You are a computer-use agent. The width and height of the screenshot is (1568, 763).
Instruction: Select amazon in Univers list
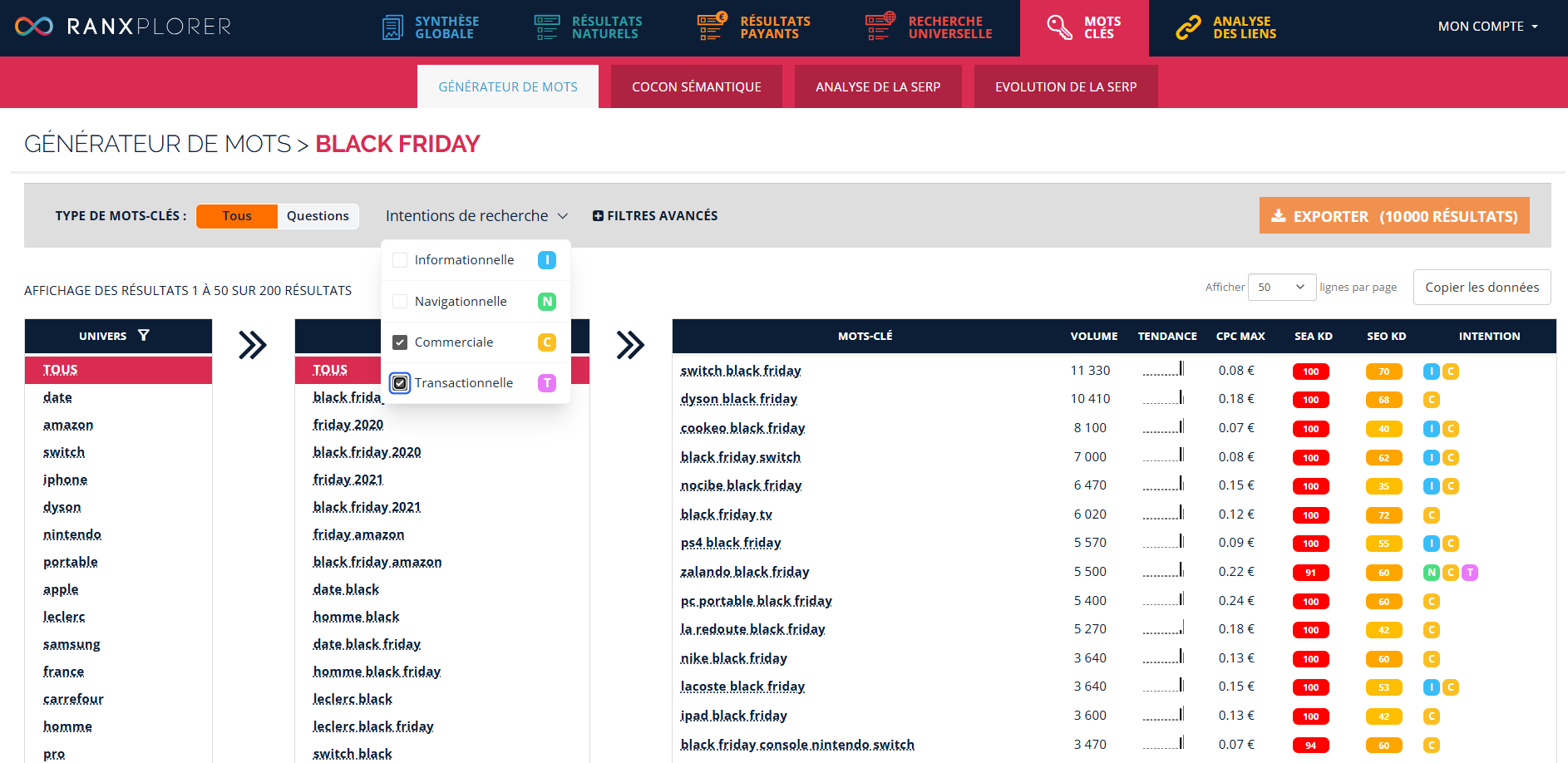pos(68,425)
